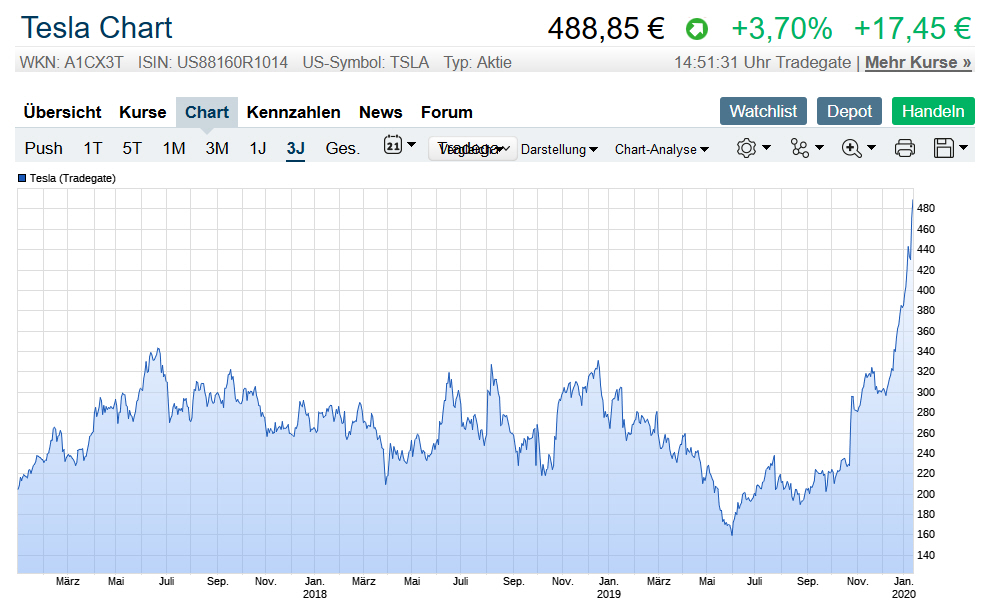982x601 pixels.
Task: Click the Jan. 2018 axis label
Action: (314, 588)
